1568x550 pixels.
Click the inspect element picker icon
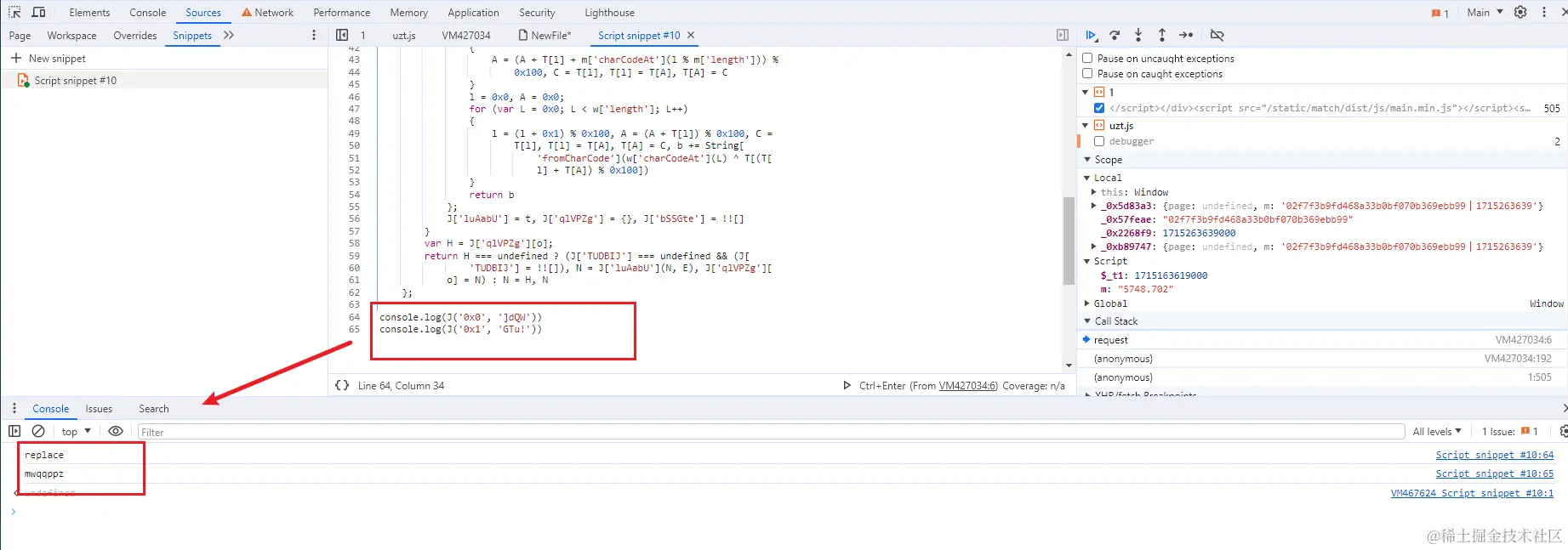point(14,12)
